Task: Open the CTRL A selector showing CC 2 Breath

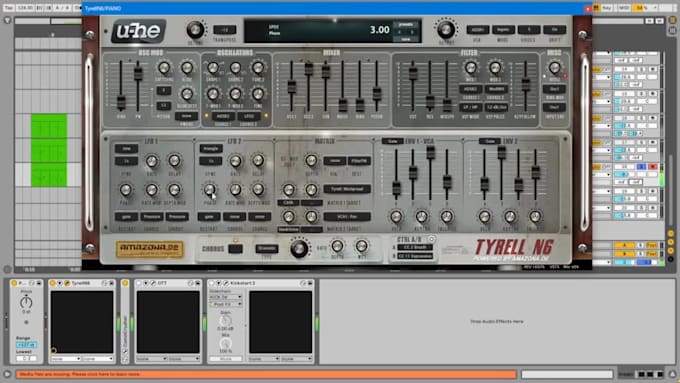Action: point(415,248)
